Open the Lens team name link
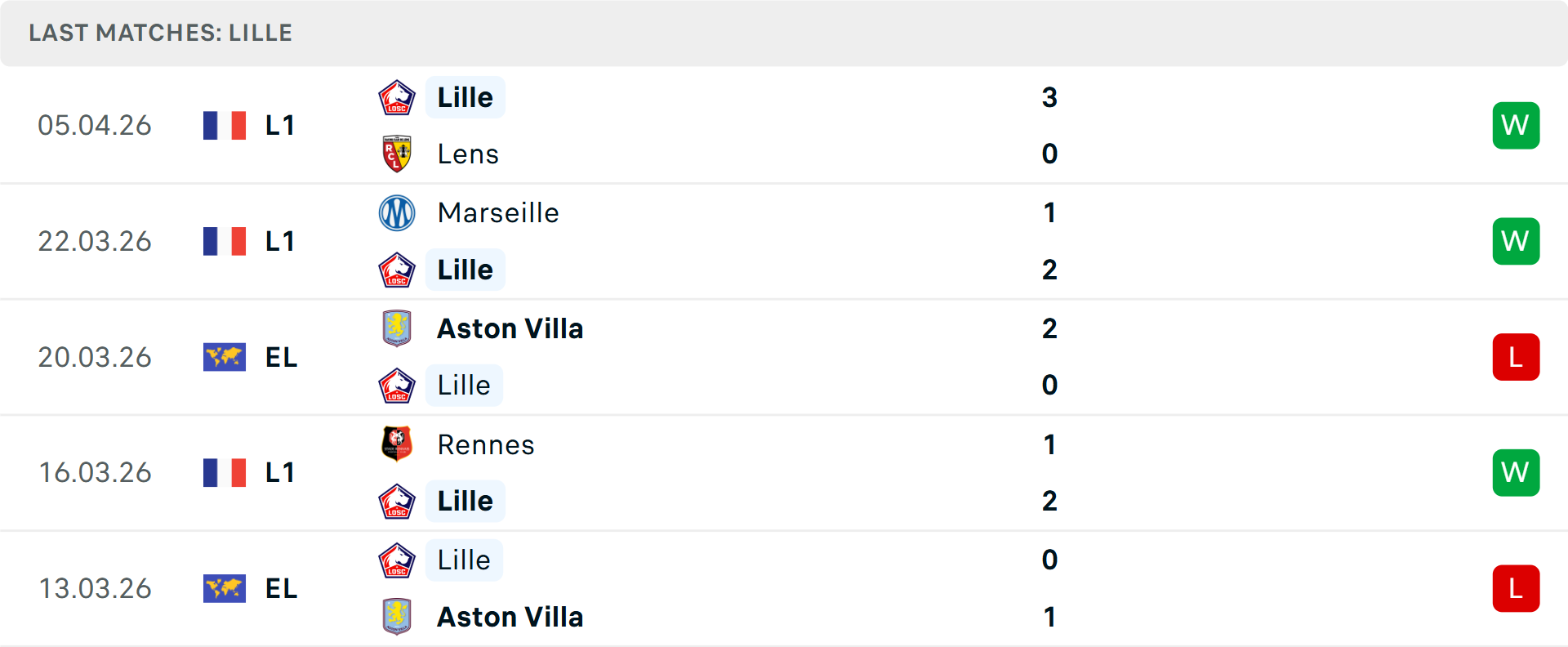Viewport: 1568px width, 647px height. tap(468, 154)
